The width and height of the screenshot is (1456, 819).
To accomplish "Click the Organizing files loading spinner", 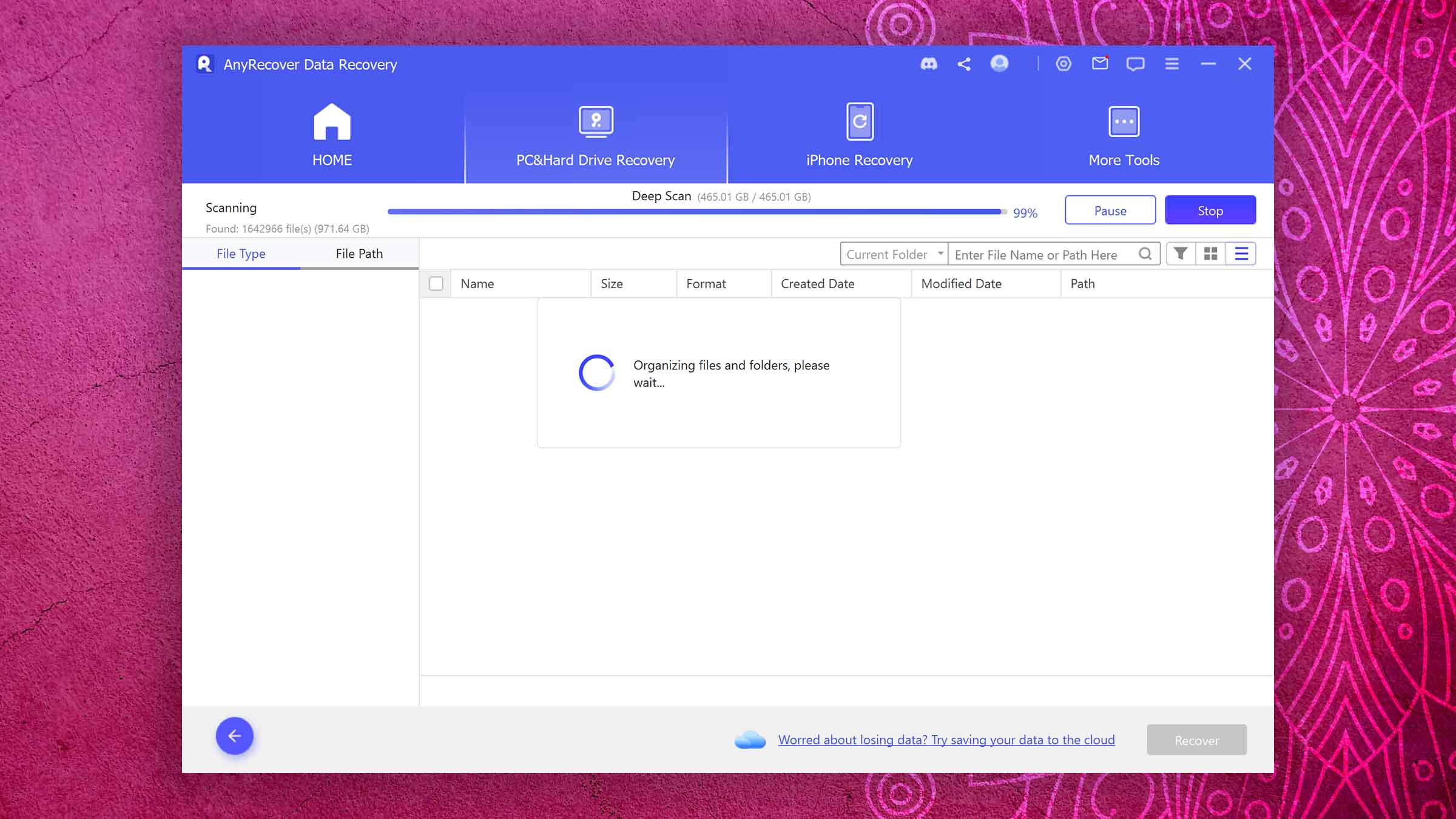I will click(x=597, y=372).
